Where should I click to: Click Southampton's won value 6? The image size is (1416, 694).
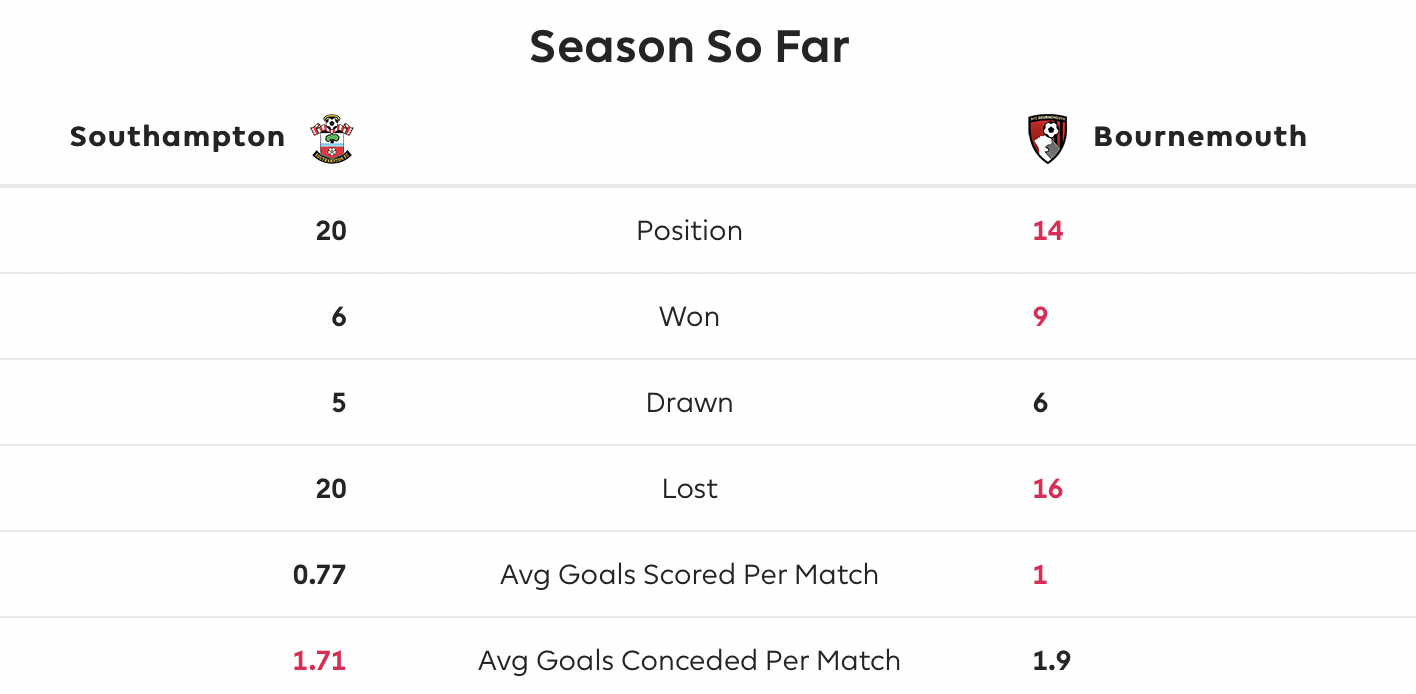[339, 317]
